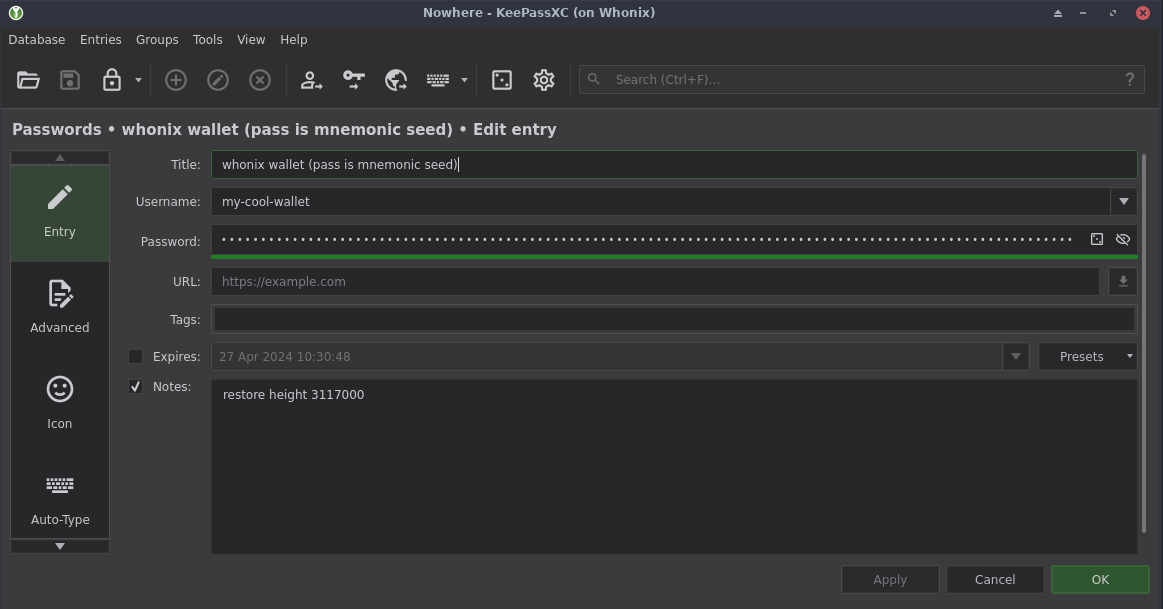Click the Lock Database padlock icon
The height and width of the screenshot is (609, 1163).
click(112, 80)
